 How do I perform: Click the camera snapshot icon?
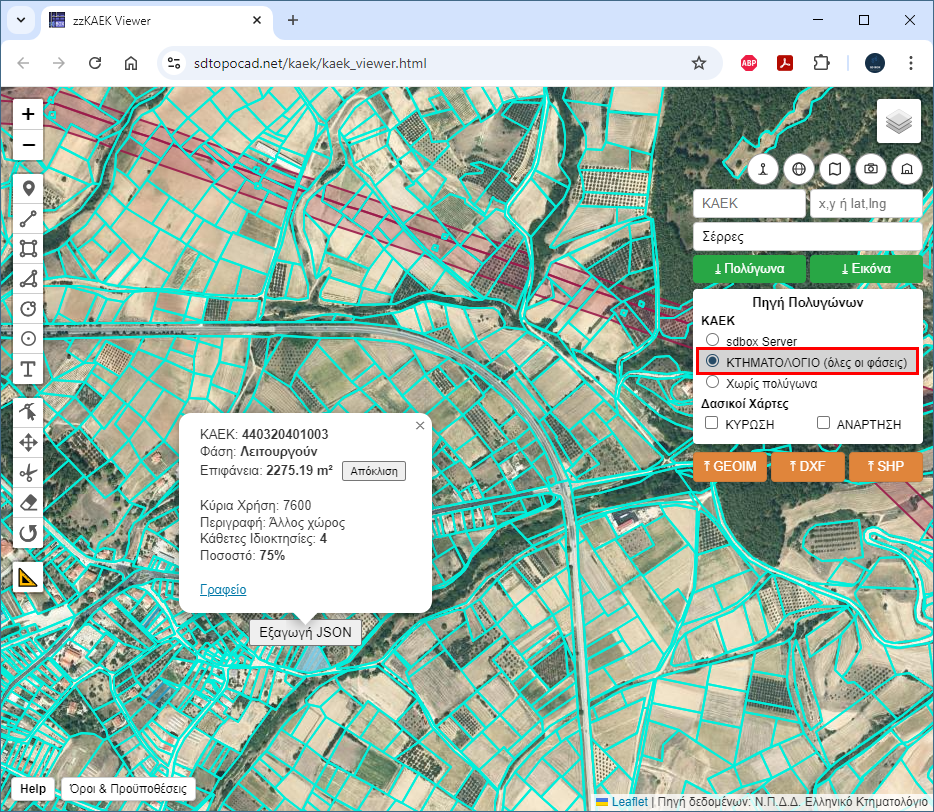click(871, 169)
